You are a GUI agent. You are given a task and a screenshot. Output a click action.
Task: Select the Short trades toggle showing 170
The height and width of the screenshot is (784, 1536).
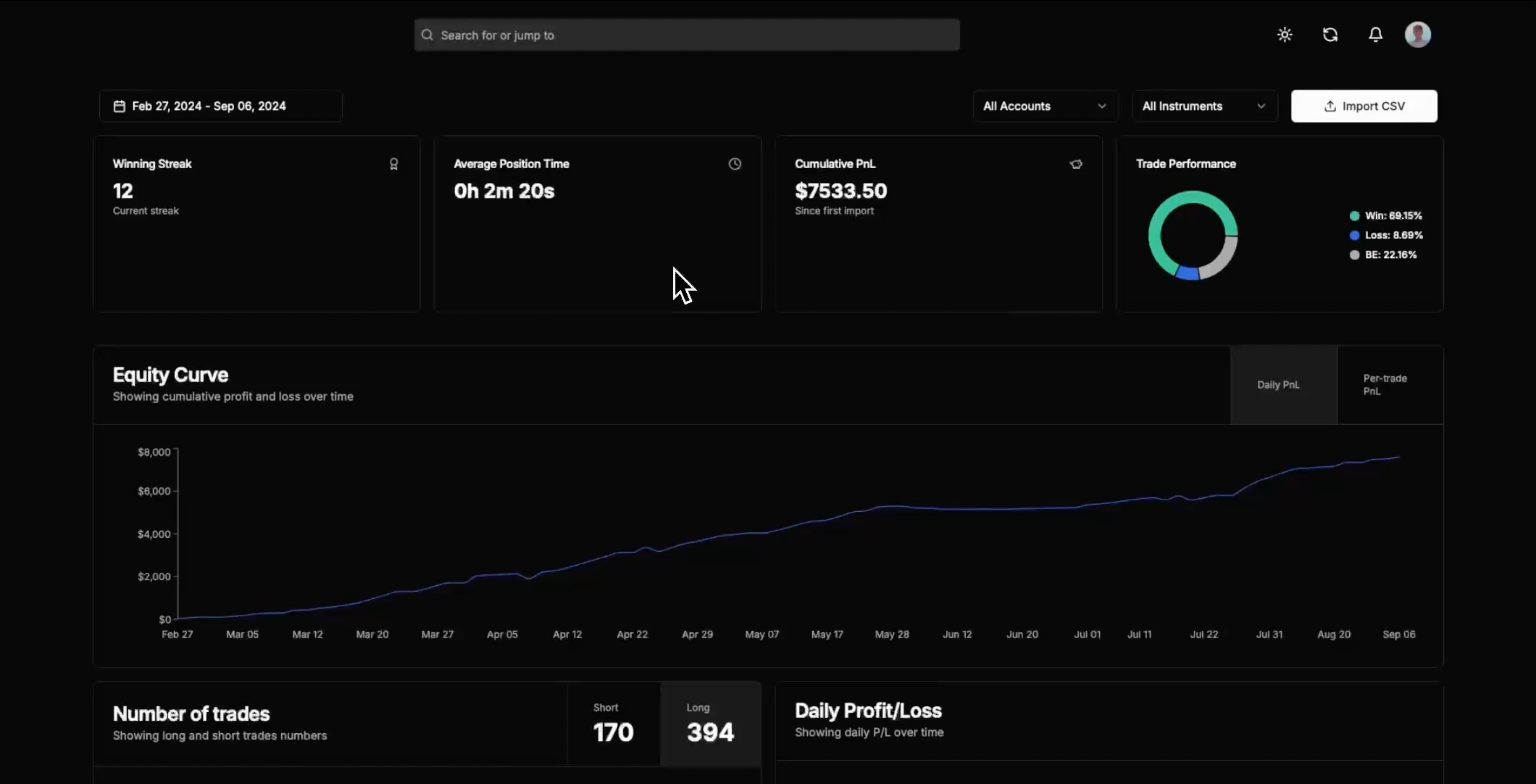click(613, 724)
